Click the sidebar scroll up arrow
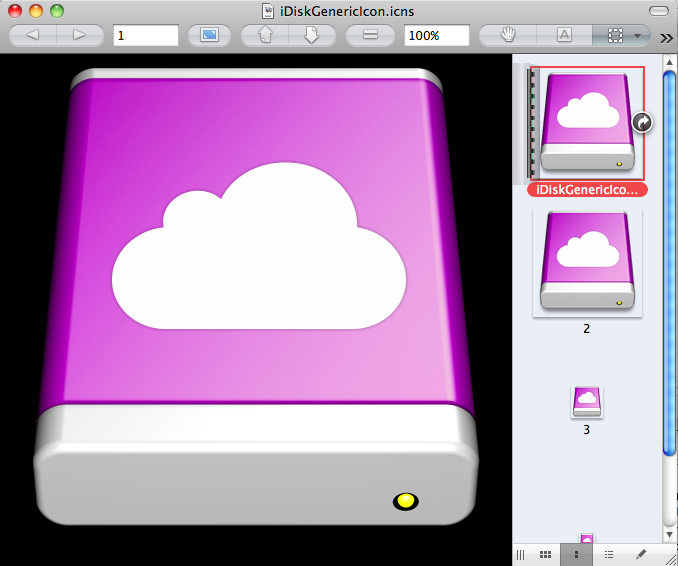Image resolution: width=678 pixels, height=566 pixels. [x=669, y=62]
